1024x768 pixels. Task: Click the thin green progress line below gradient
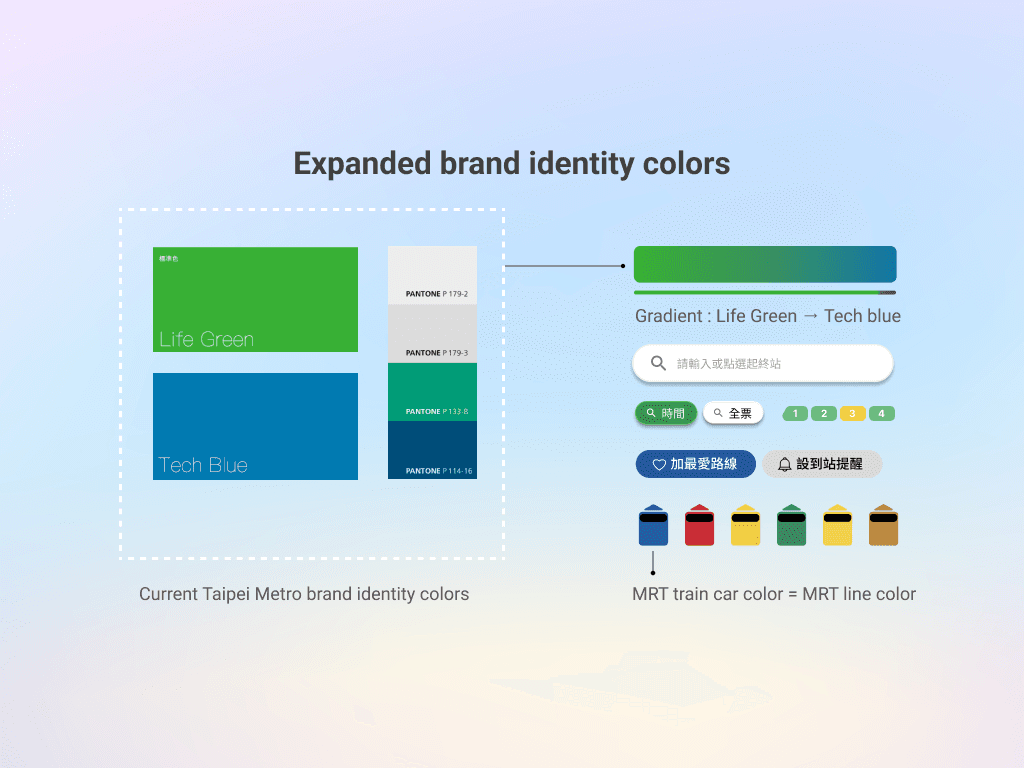765,293
